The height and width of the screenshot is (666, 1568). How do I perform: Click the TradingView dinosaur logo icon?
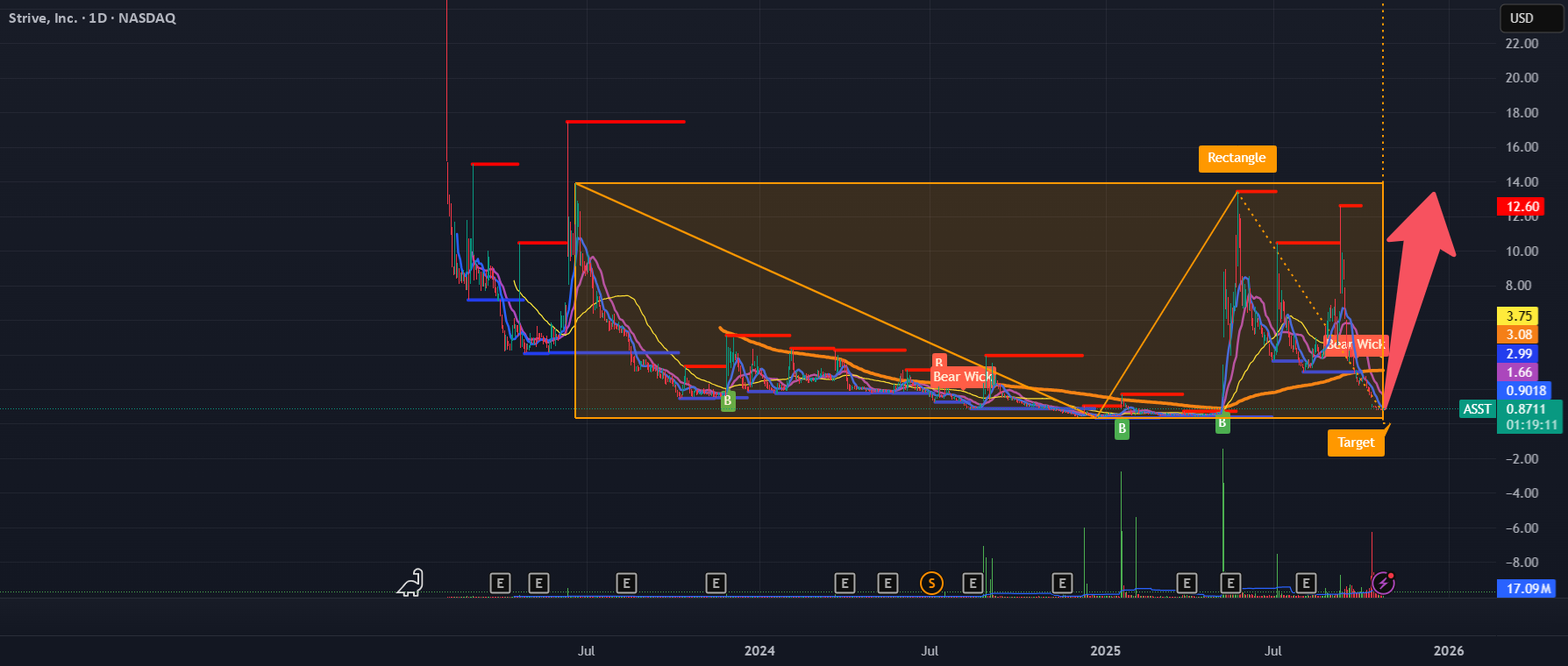(410, 583)
